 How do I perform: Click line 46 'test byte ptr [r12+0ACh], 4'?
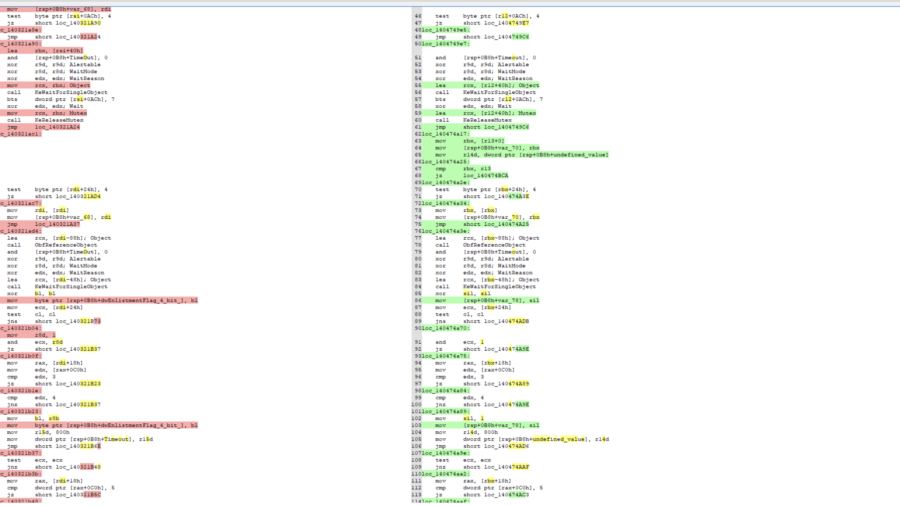[487, 16]
